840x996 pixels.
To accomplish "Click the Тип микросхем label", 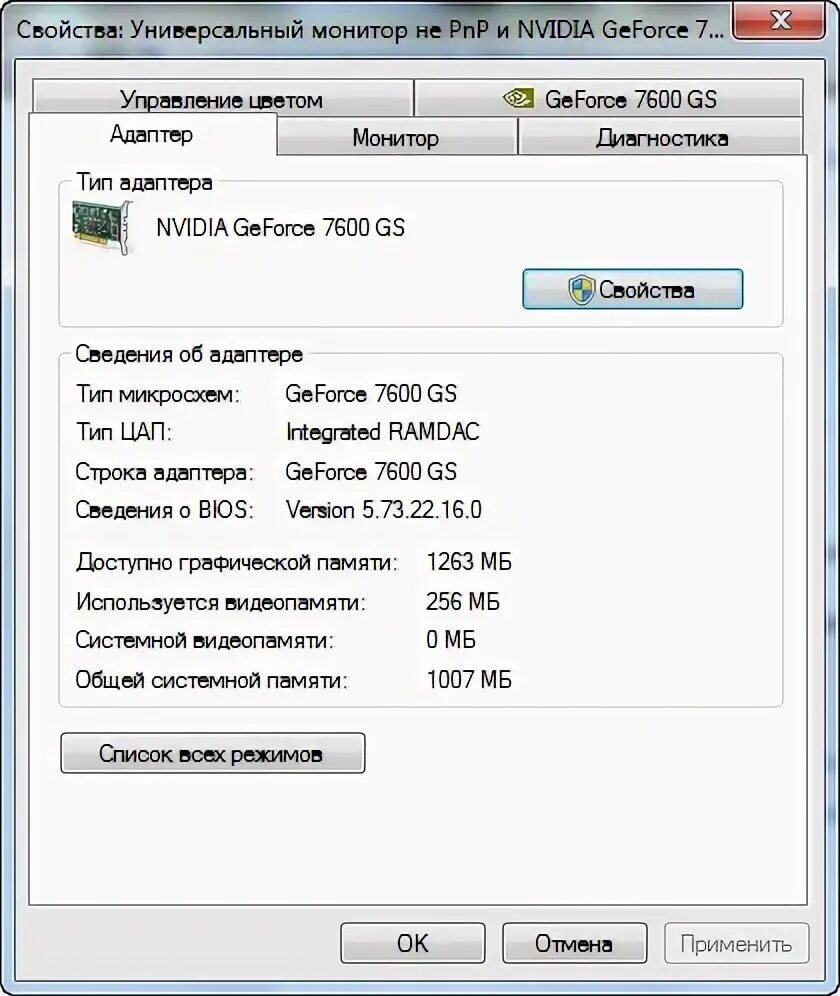I will click(158, 394).
